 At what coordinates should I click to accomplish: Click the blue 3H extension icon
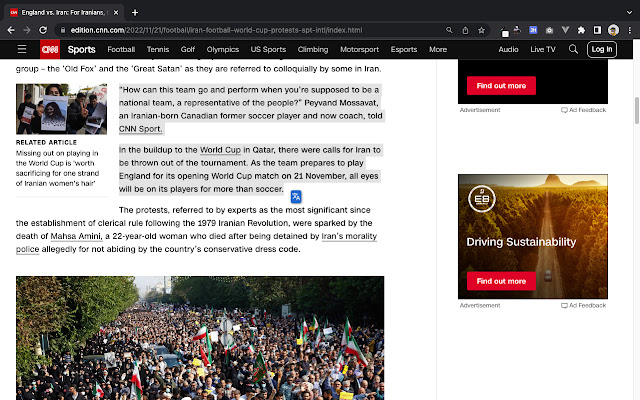pyautogui.click(x=533, y=30)
